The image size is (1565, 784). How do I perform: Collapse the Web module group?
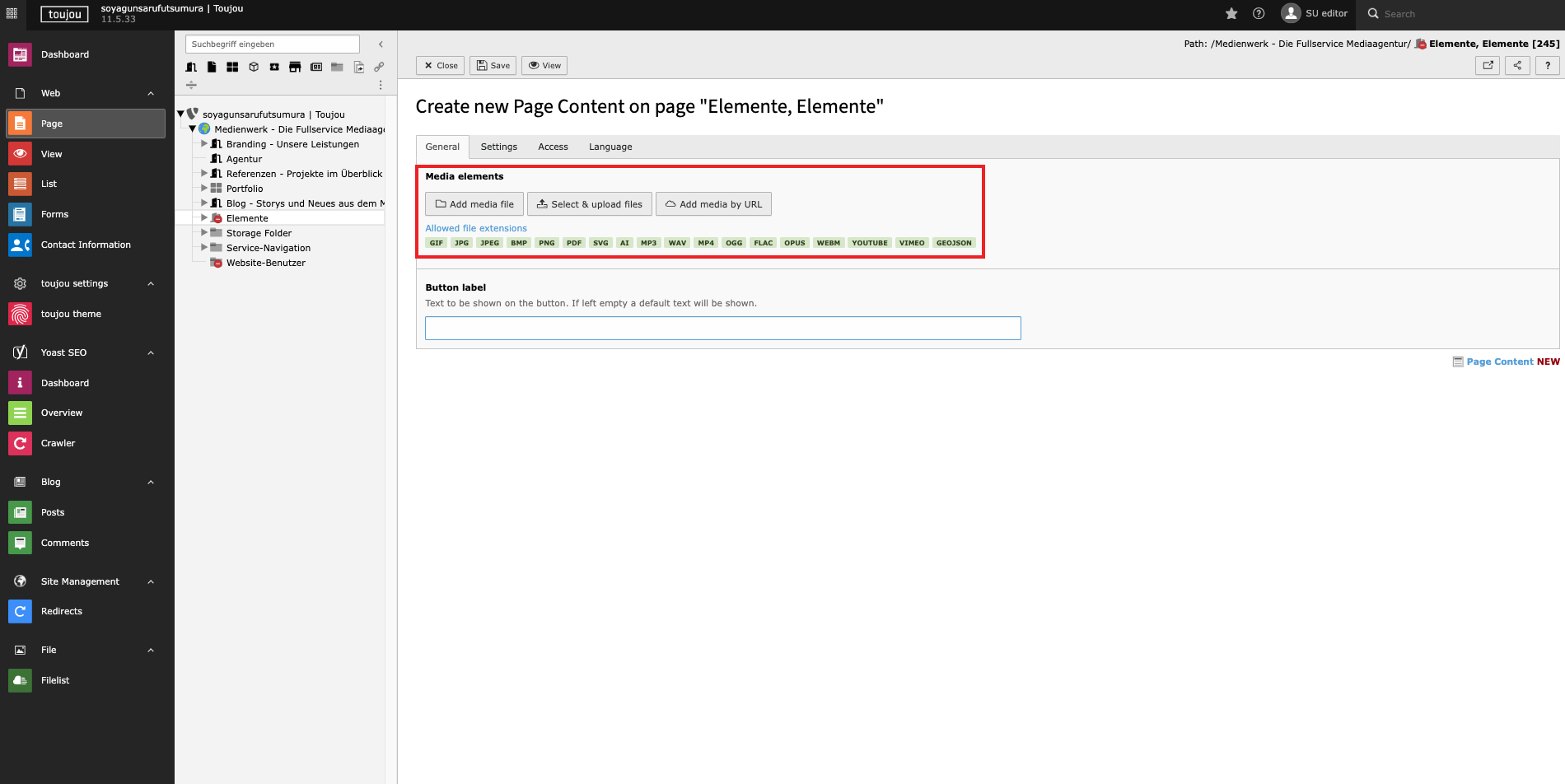pos(151,93)
